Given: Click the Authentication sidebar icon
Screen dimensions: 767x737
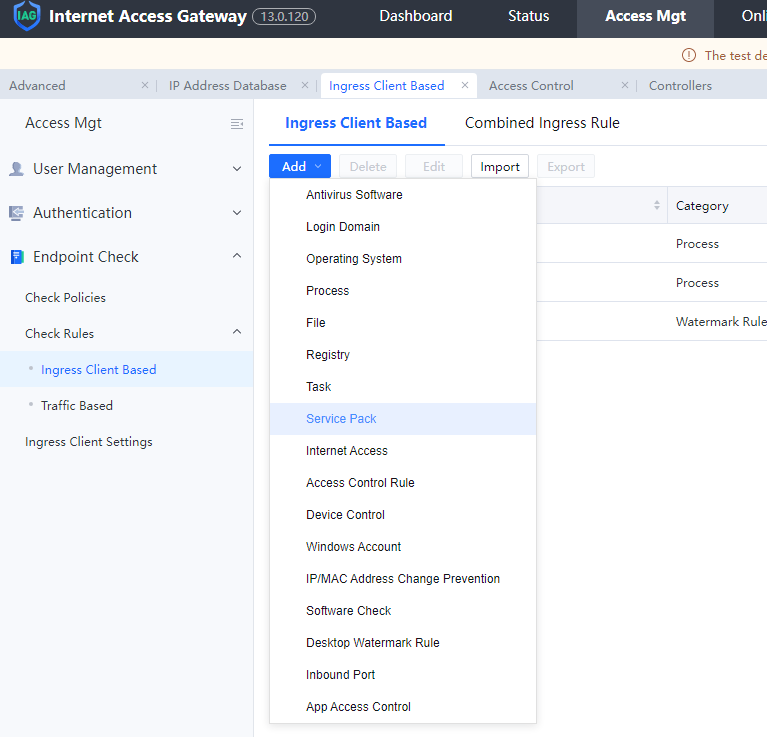Looking at the screenshot, I should pos(16,213).
